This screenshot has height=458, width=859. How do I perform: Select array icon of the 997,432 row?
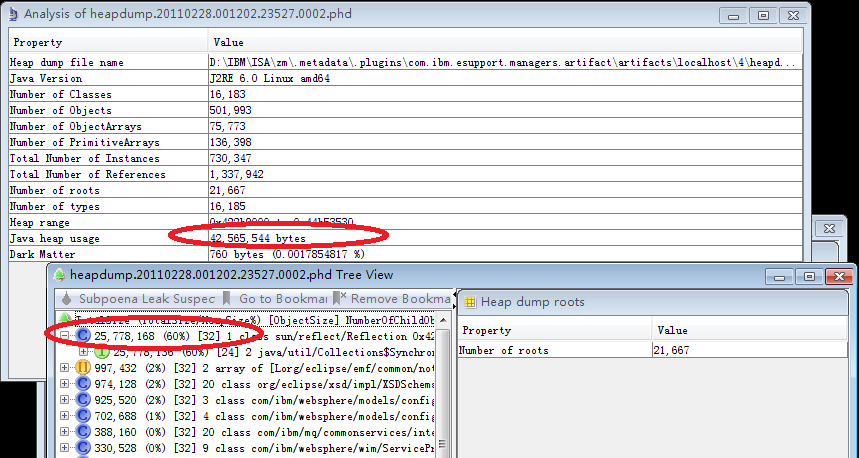click(x=83, y=368)
